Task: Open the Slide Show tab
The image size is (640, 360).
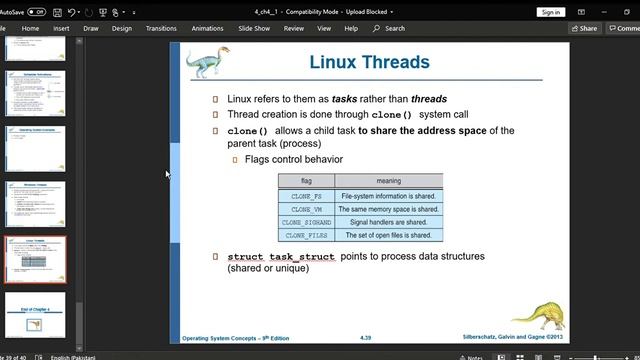Action: (x=254, y=28)
